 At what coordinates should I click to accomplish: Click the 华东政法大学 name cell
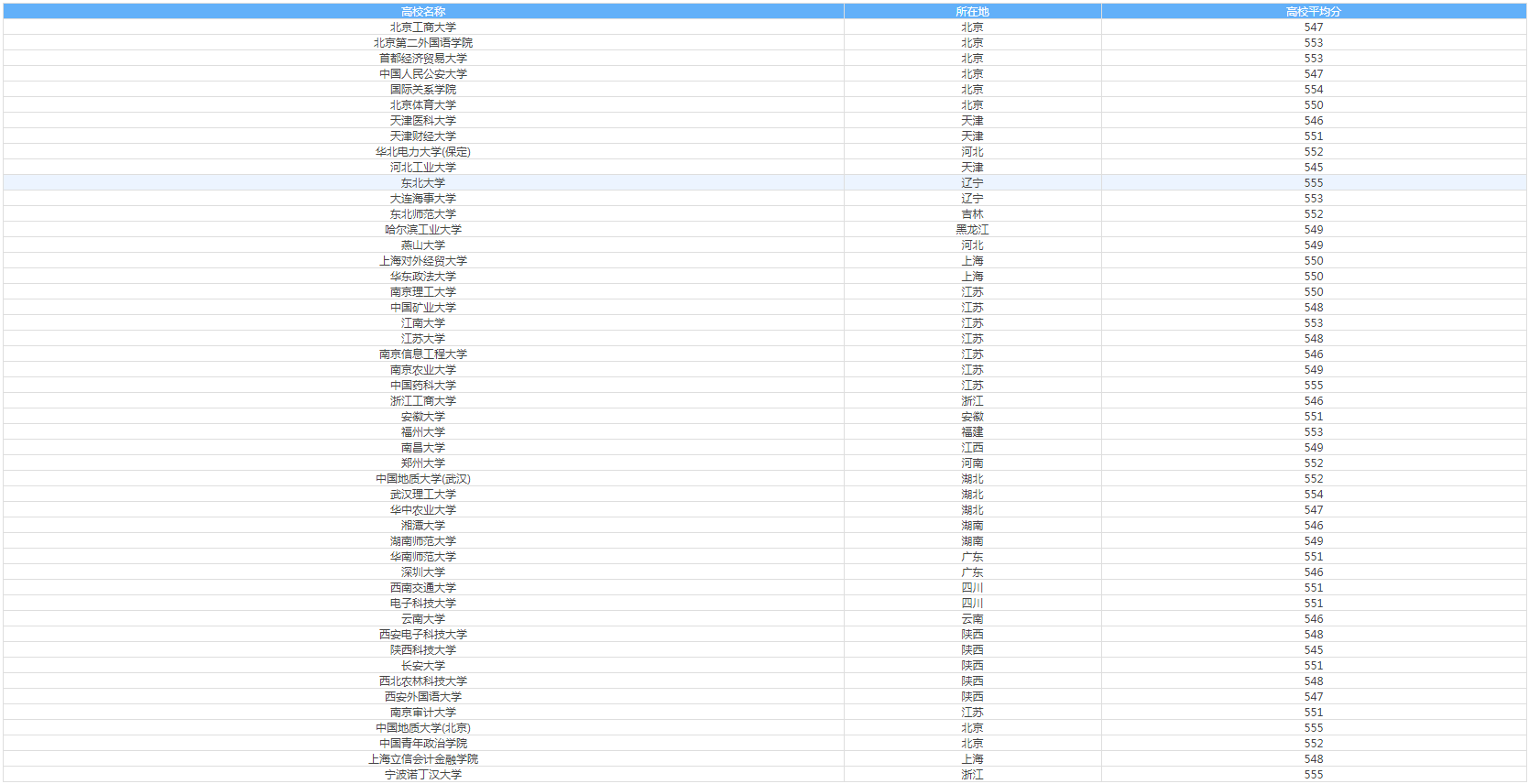pos(423,277)
